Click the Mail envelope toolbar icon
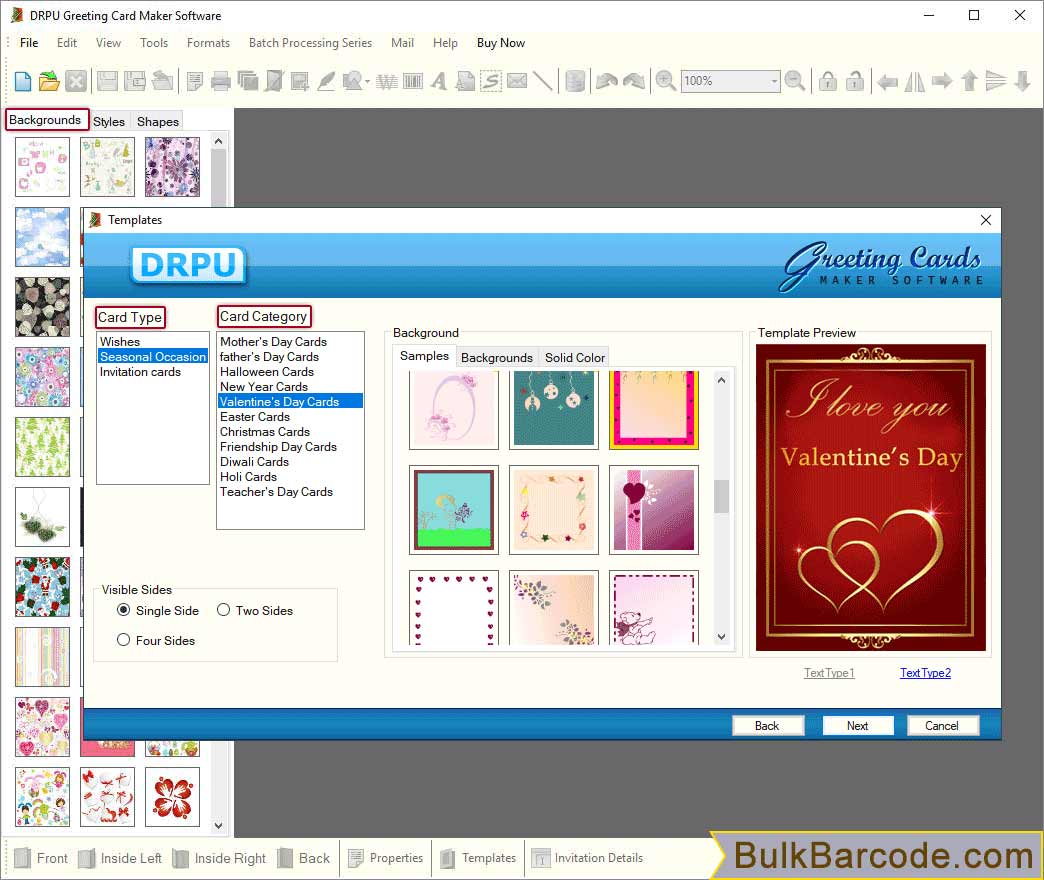Screen dimensions: 1044x880 point(517,81)
